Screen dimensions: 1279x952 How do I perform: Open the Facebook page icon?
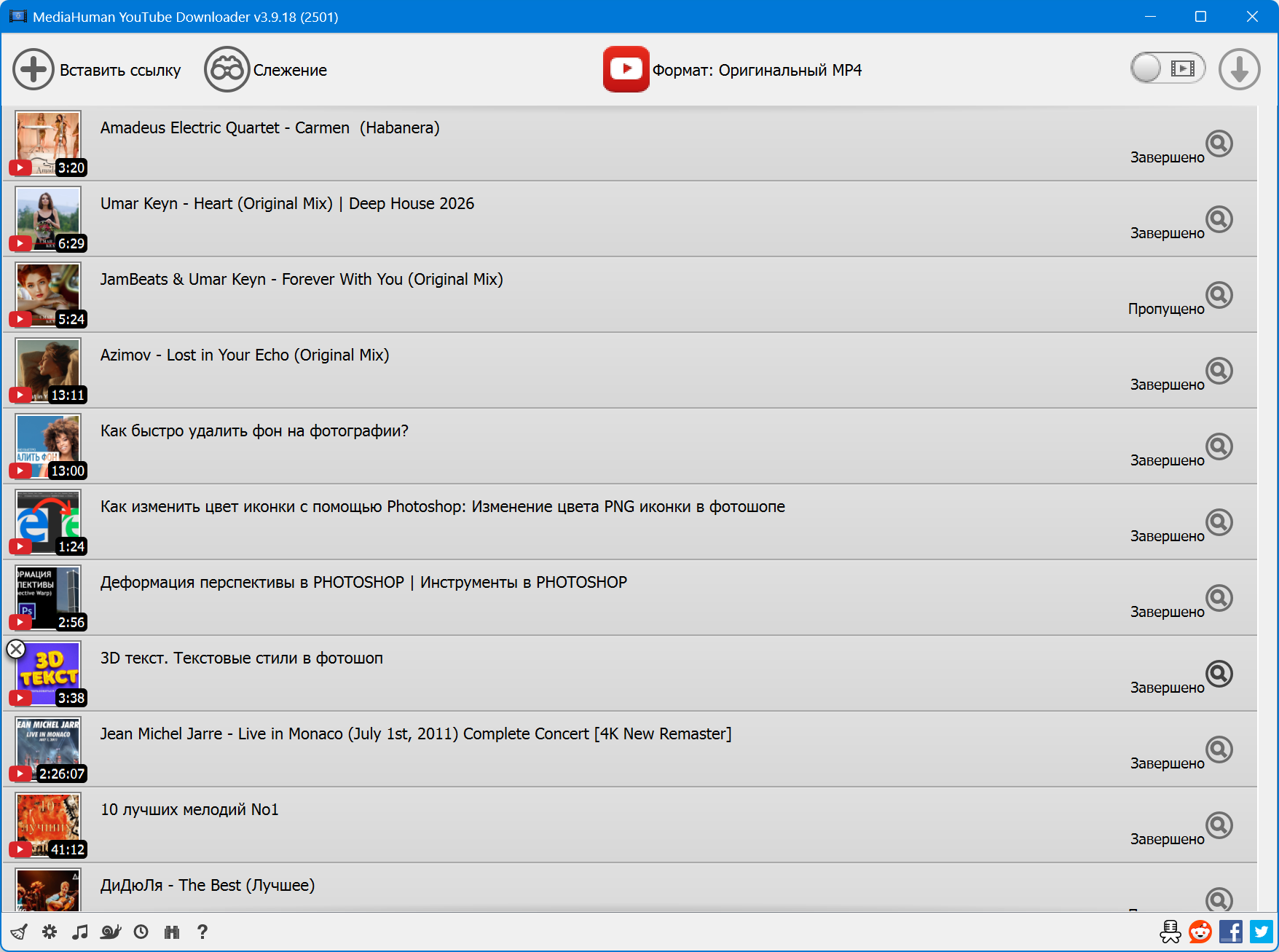[1231, 932]
